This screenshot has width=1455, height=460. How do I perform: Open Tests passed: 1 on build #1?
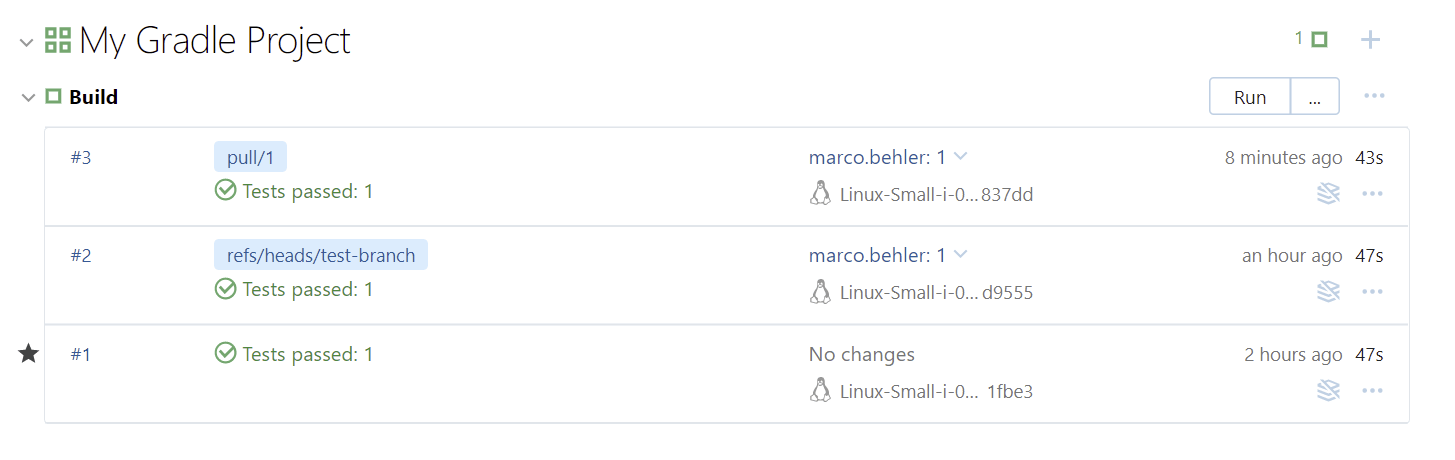(x=307, y=354)
